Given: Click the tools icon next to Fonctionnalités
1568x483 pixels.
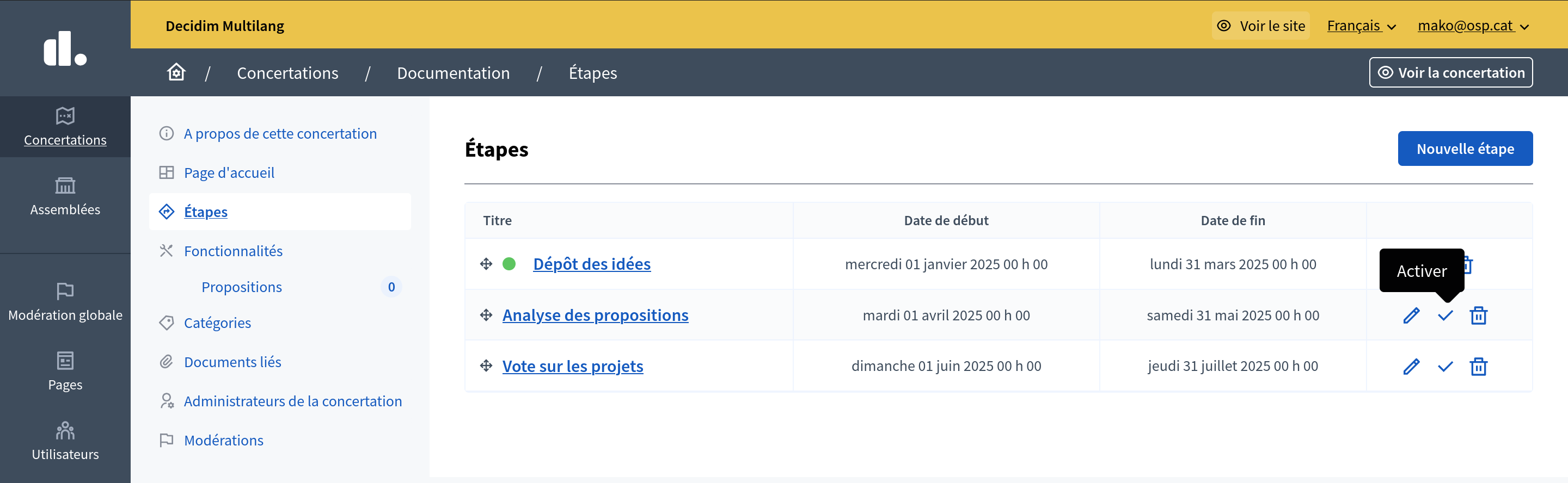Looking at the screenshot, I should tap(166, 251).
